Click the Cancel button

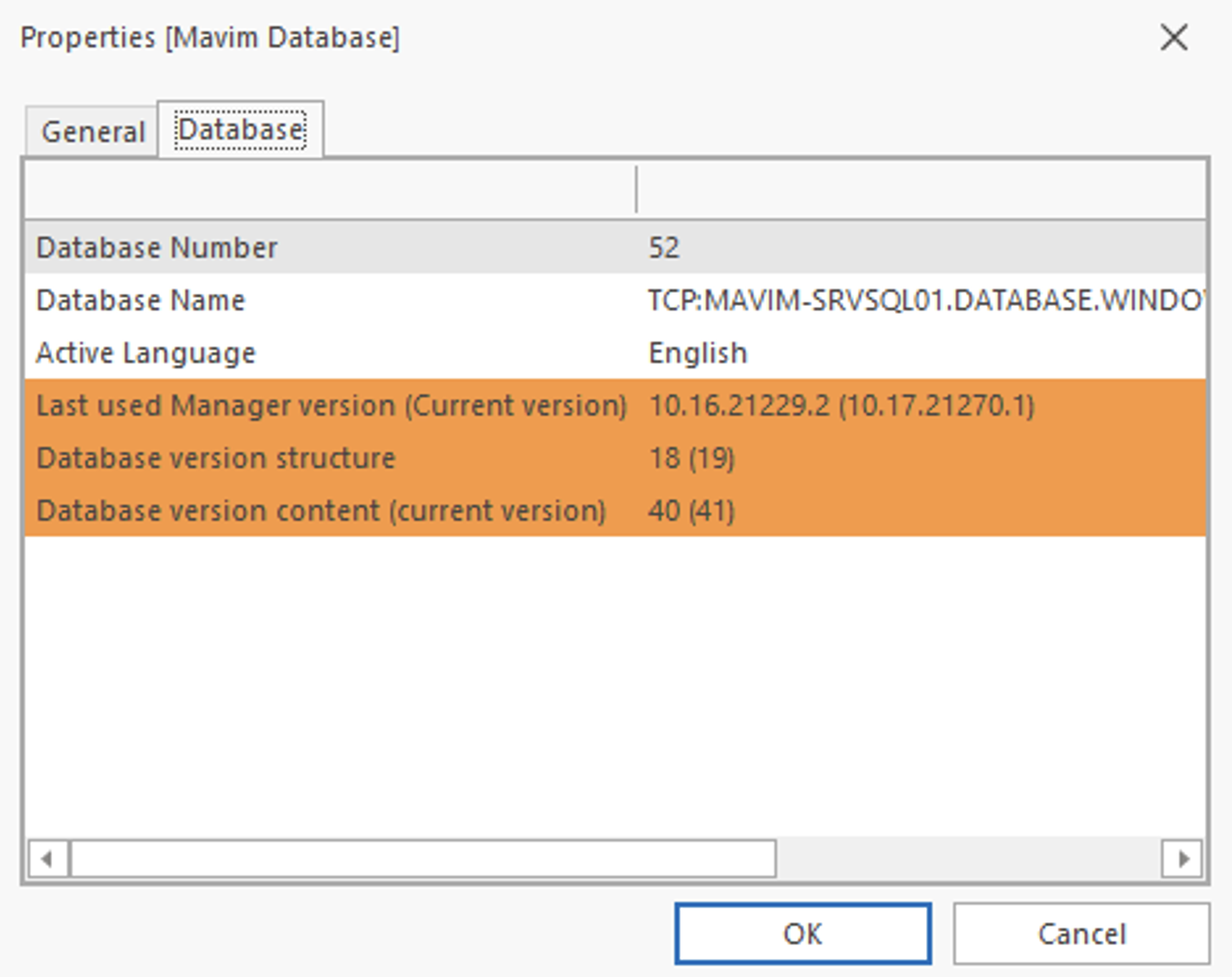tap(1081, 933)
